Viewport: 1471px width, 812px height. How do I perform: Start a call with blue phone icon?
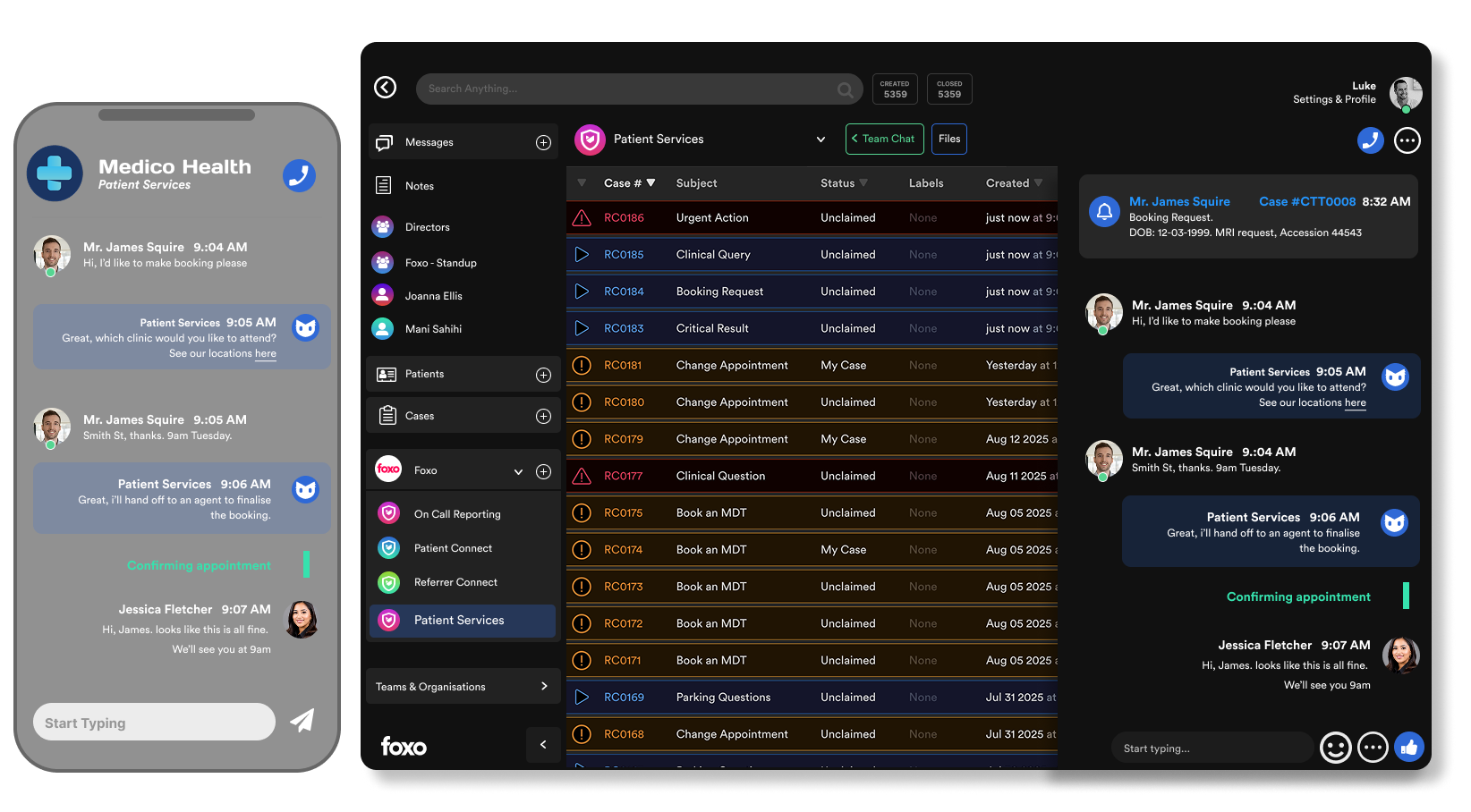(1370, 140)
